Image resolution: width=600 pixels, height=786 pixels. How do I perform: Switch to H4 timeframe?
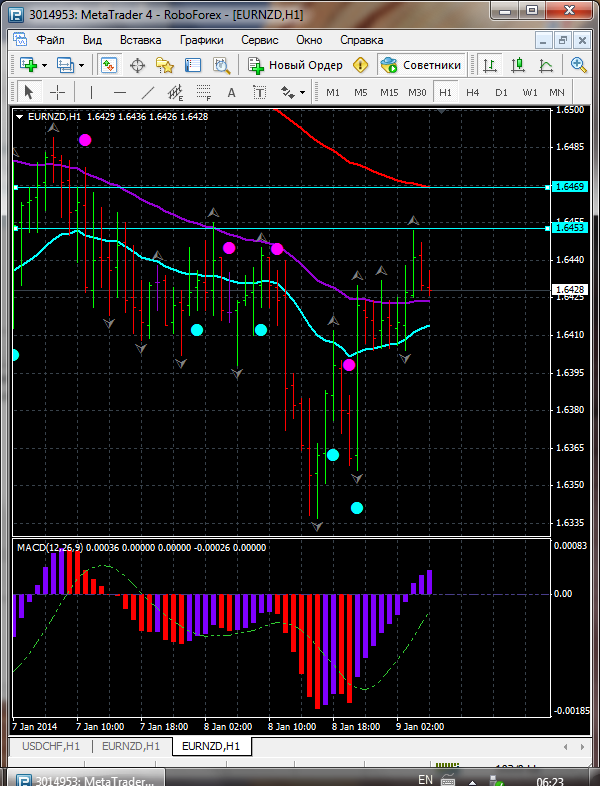pos(473,92)
